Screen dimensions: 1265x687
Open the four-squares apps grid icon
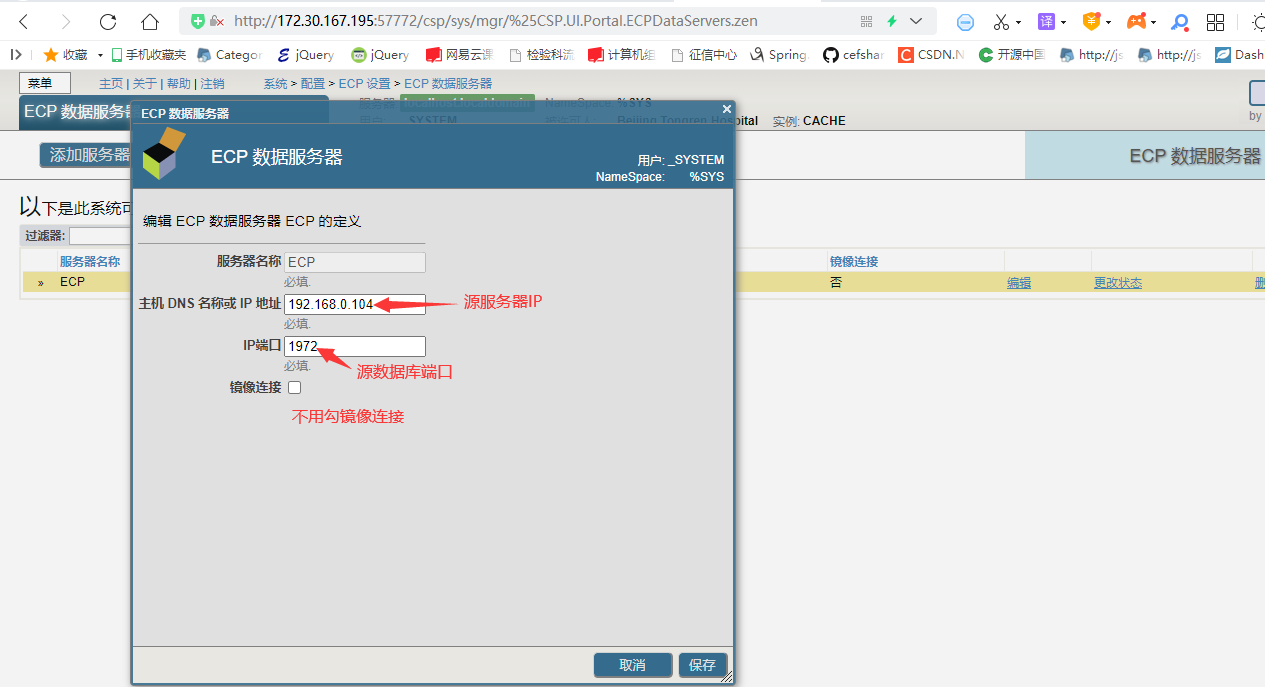(1215, 22)
